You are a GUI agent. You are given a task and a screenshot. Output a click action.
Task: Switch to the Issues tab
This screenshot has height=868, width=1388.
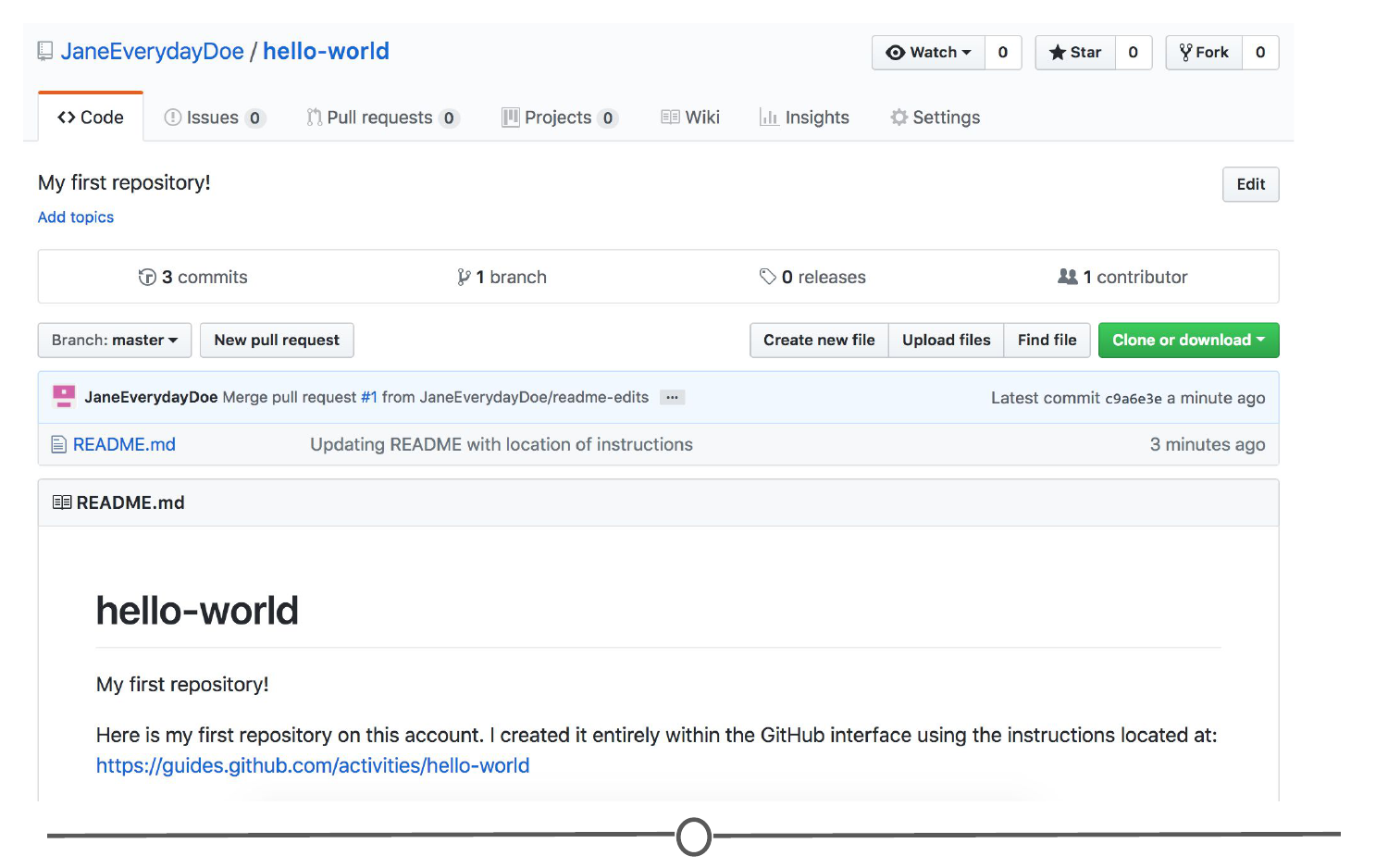click(x=214, y=118)
